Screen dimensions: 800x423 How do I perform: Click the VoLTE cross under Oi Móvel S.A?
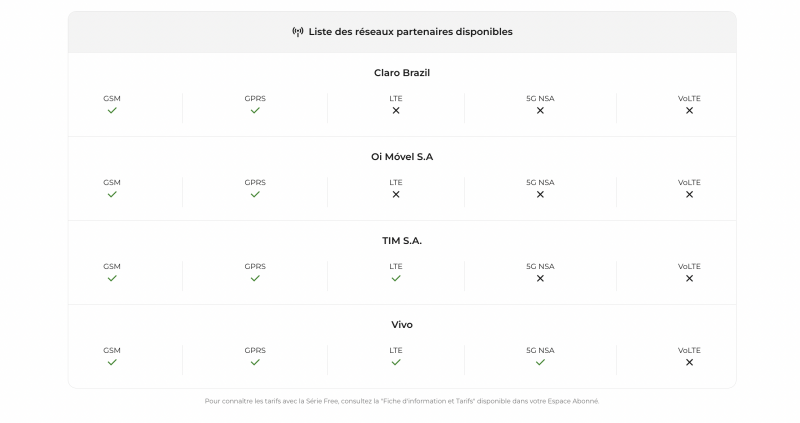689,194
